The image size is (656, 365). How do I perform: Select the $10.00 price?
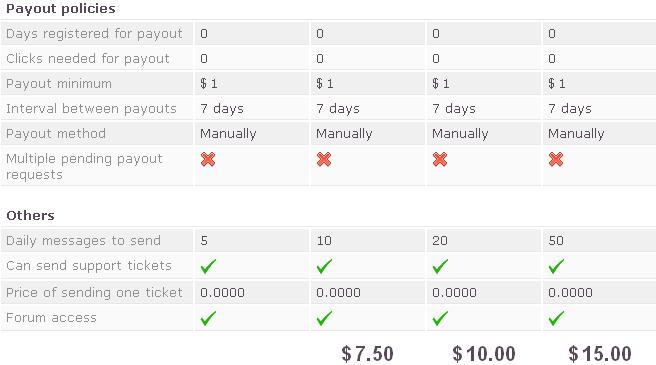coord(484,354)
